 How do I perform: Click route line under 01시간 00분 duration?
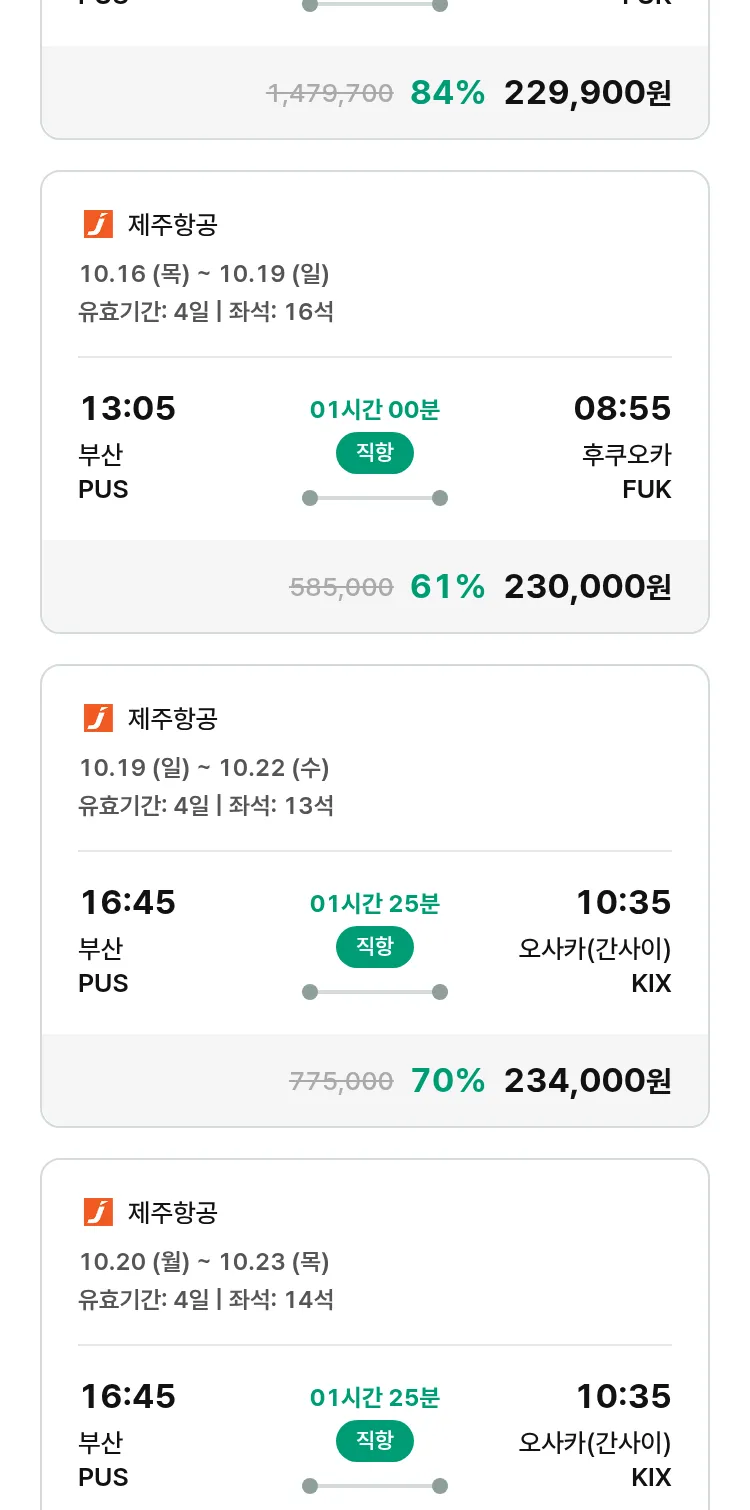374,498
